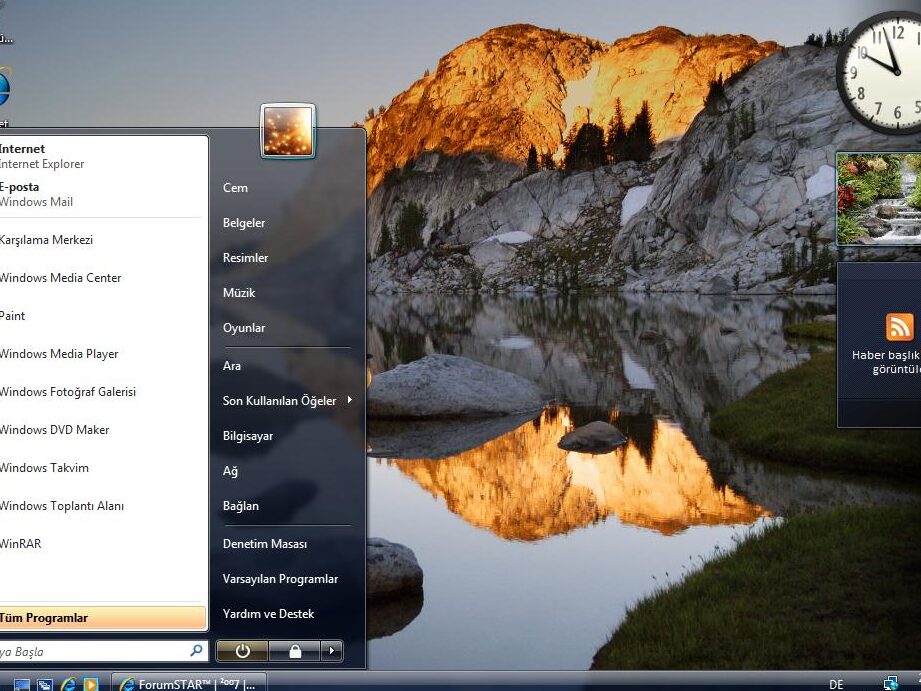921x691 pixels.
Task: Launch Windows Media Player from the Start menu
Action: [x=58, y=354]
